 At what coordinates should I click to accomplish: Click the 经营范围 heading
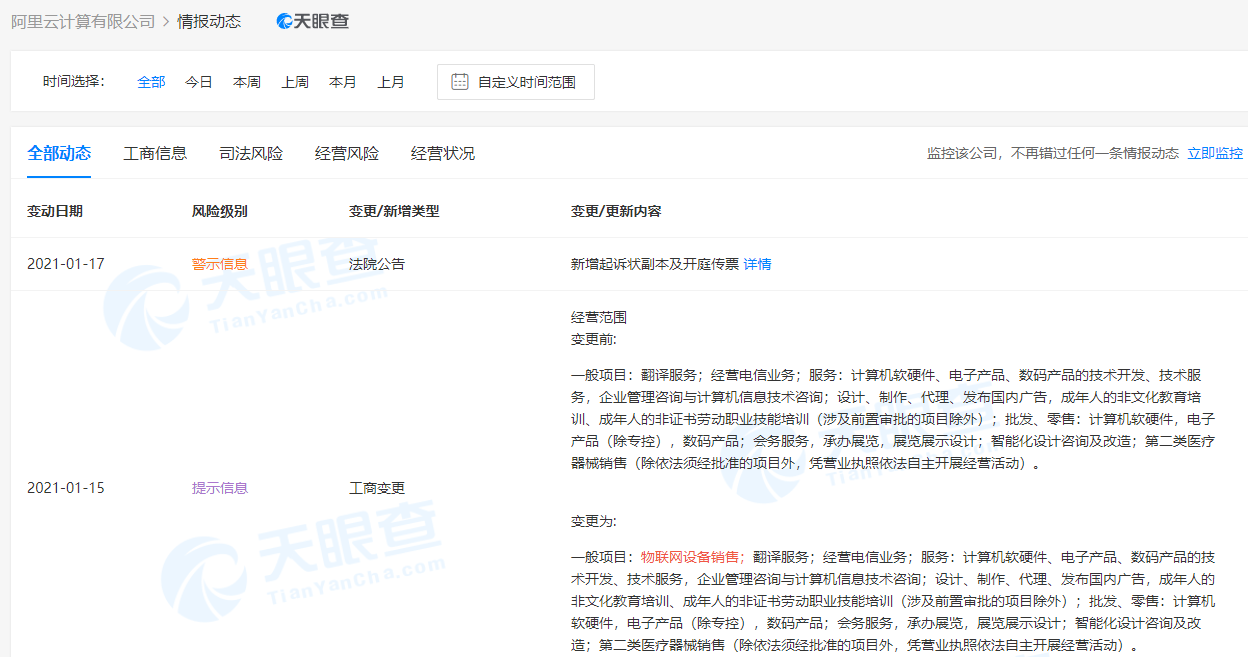tap(599, 317)
